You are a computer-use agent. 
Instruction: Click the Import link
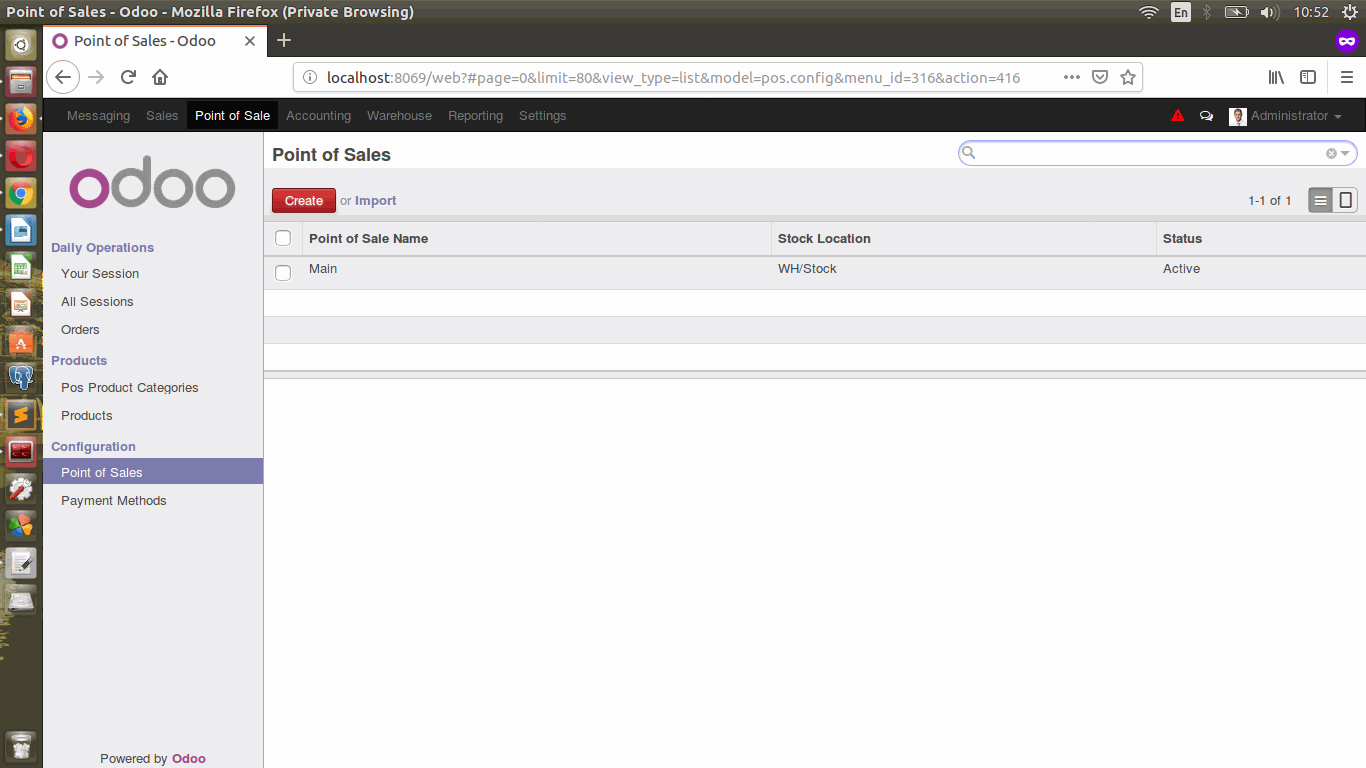coord(376,201)
